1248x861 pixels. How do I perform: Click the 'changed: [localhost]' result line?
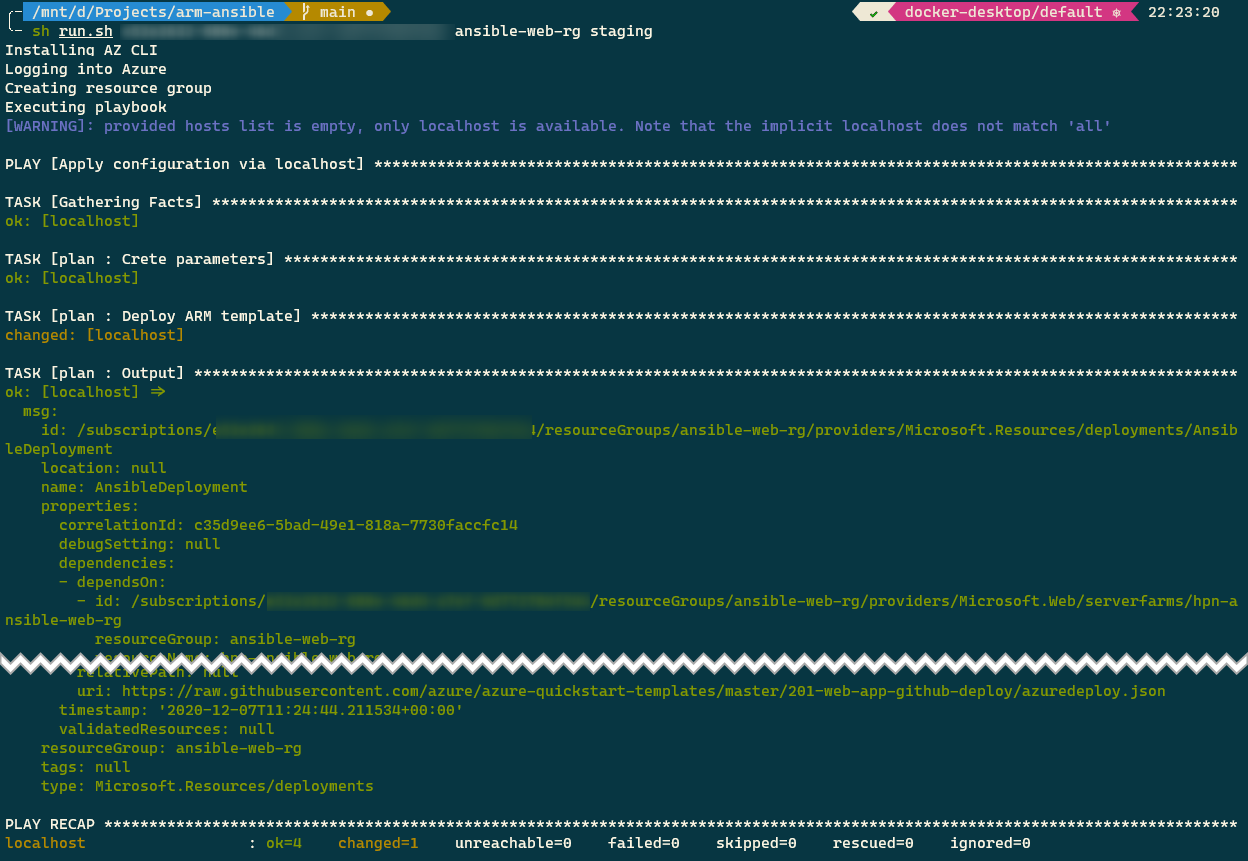coord(94,335)
